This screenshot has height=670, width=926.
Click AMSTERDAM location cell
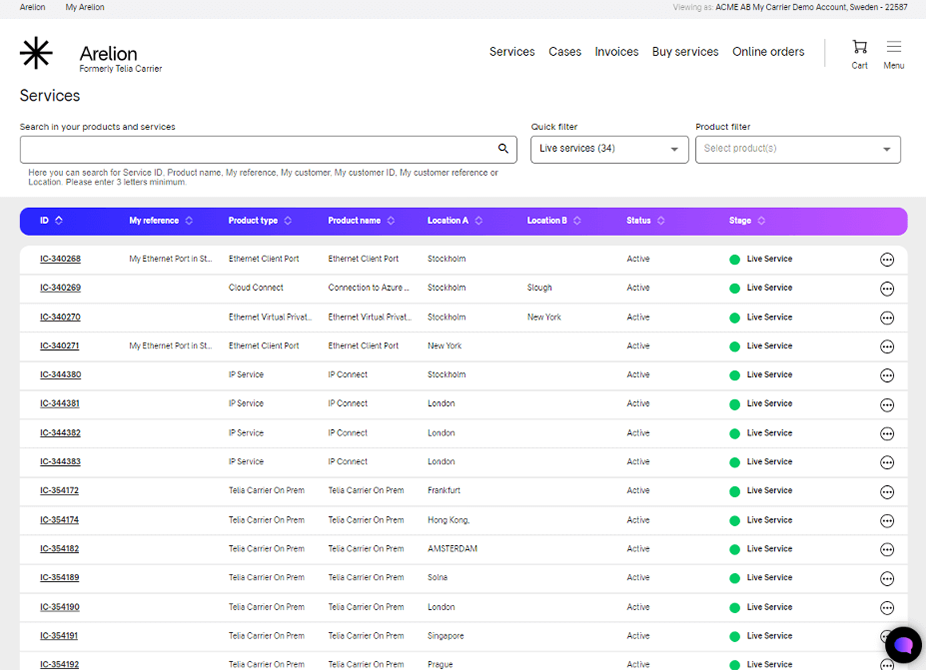[452, 549]
